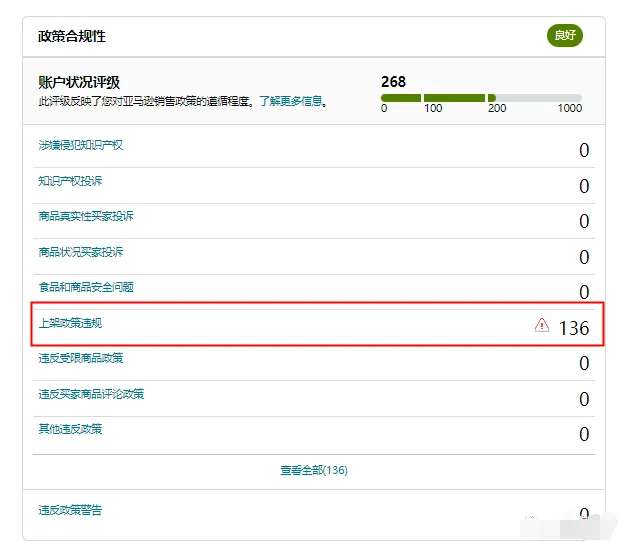Click the 0 count for 知识产权投诉

[x=584, y=186]
